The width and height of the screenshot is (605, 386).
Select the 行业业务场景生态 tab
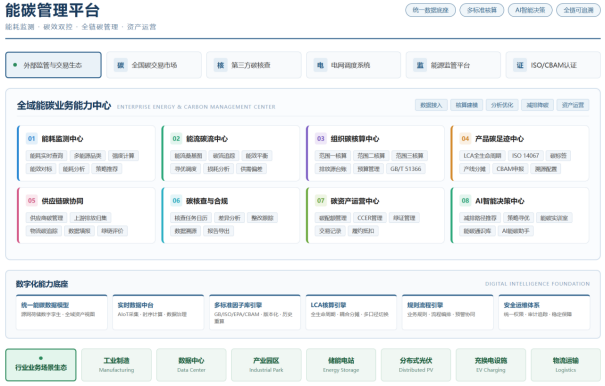tap(41, 365)
